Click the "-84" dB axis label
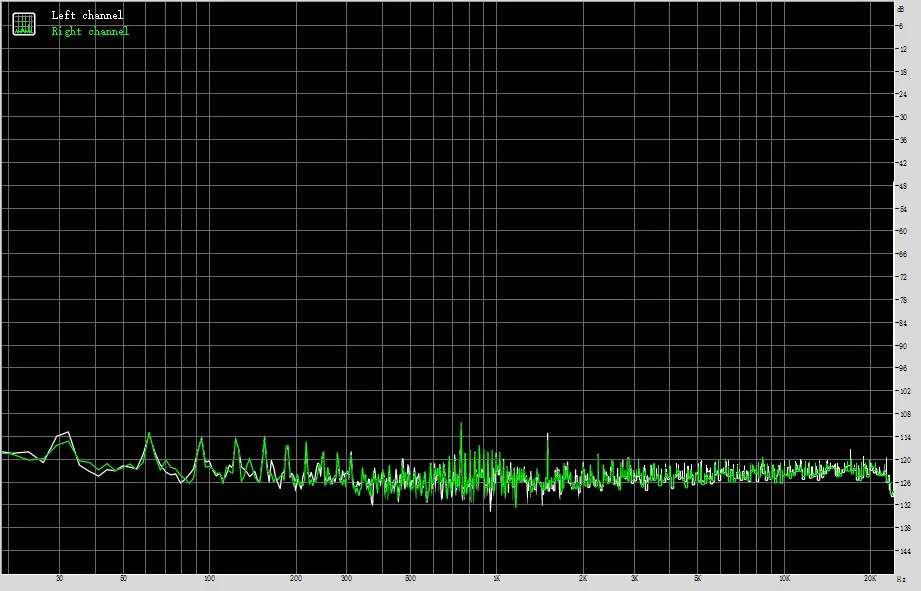 click(x=902, y=323)
